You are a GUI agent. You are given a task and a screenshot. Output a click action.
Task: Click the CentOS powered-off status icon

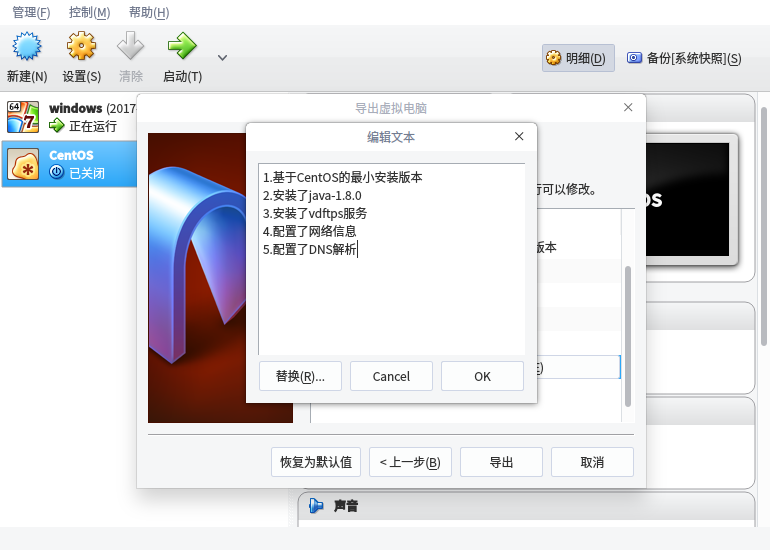coord(56,172)
